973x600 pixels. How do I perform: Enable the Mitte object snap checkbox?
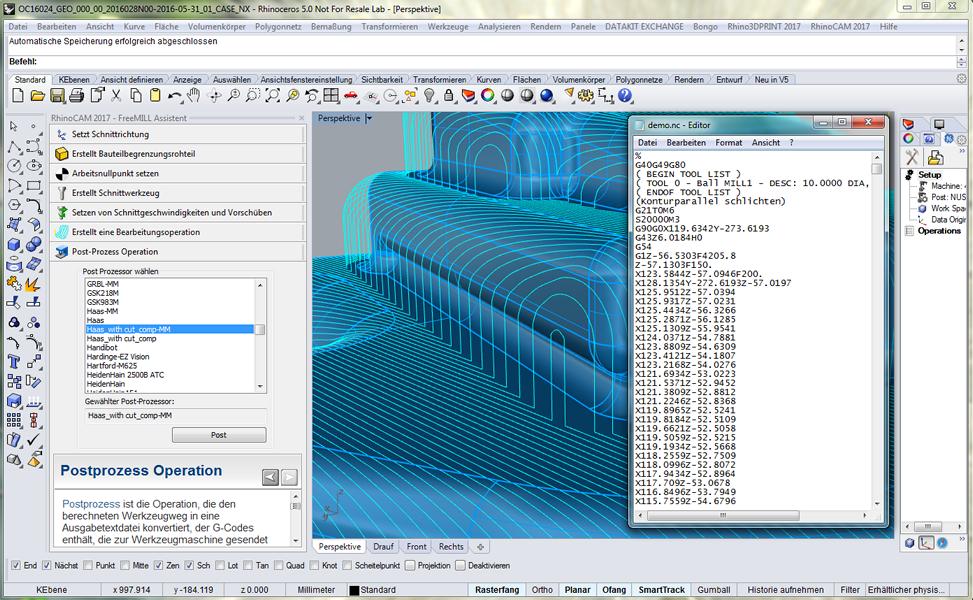coord(125,565)
